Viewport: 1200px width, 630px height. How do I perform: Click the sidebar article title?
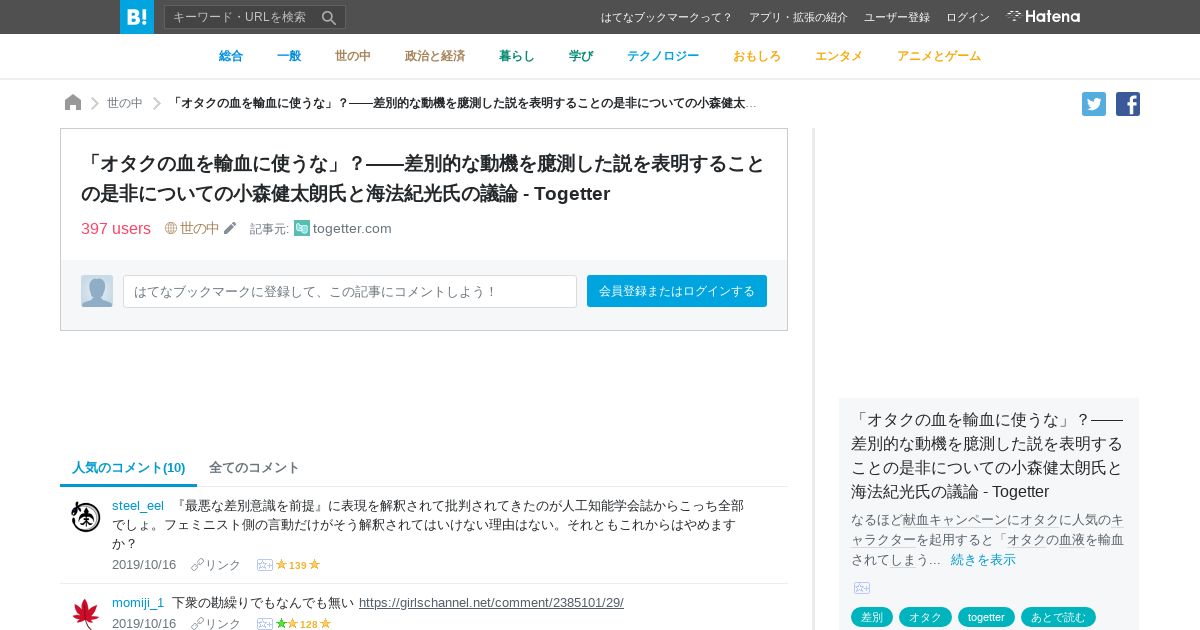[987, 455]
